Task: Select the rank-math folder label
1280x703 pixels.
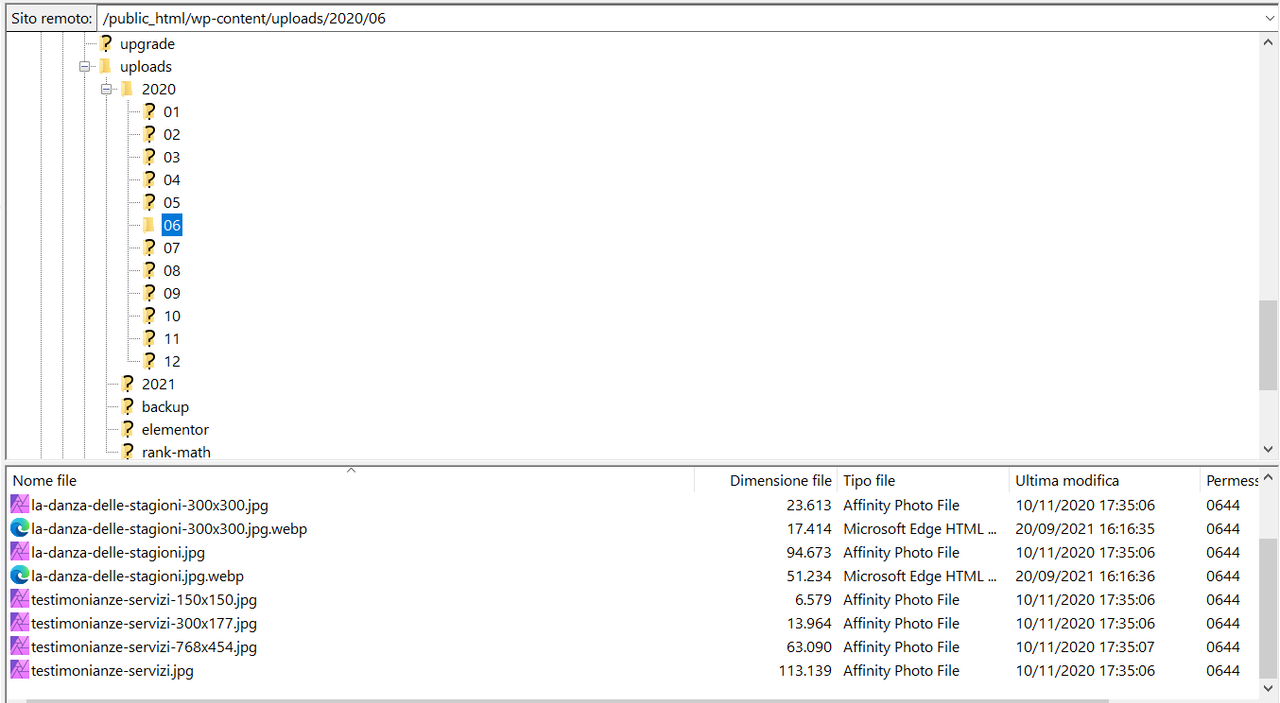Action: (x=176, y=452)
